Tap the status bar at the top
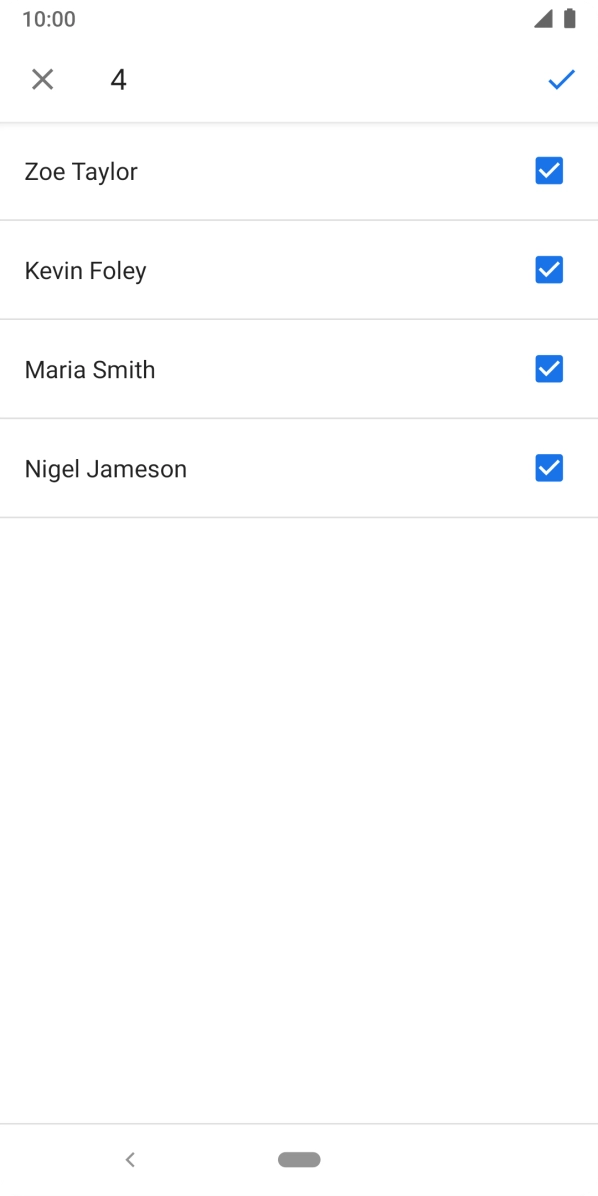 [x=299, y=18]
